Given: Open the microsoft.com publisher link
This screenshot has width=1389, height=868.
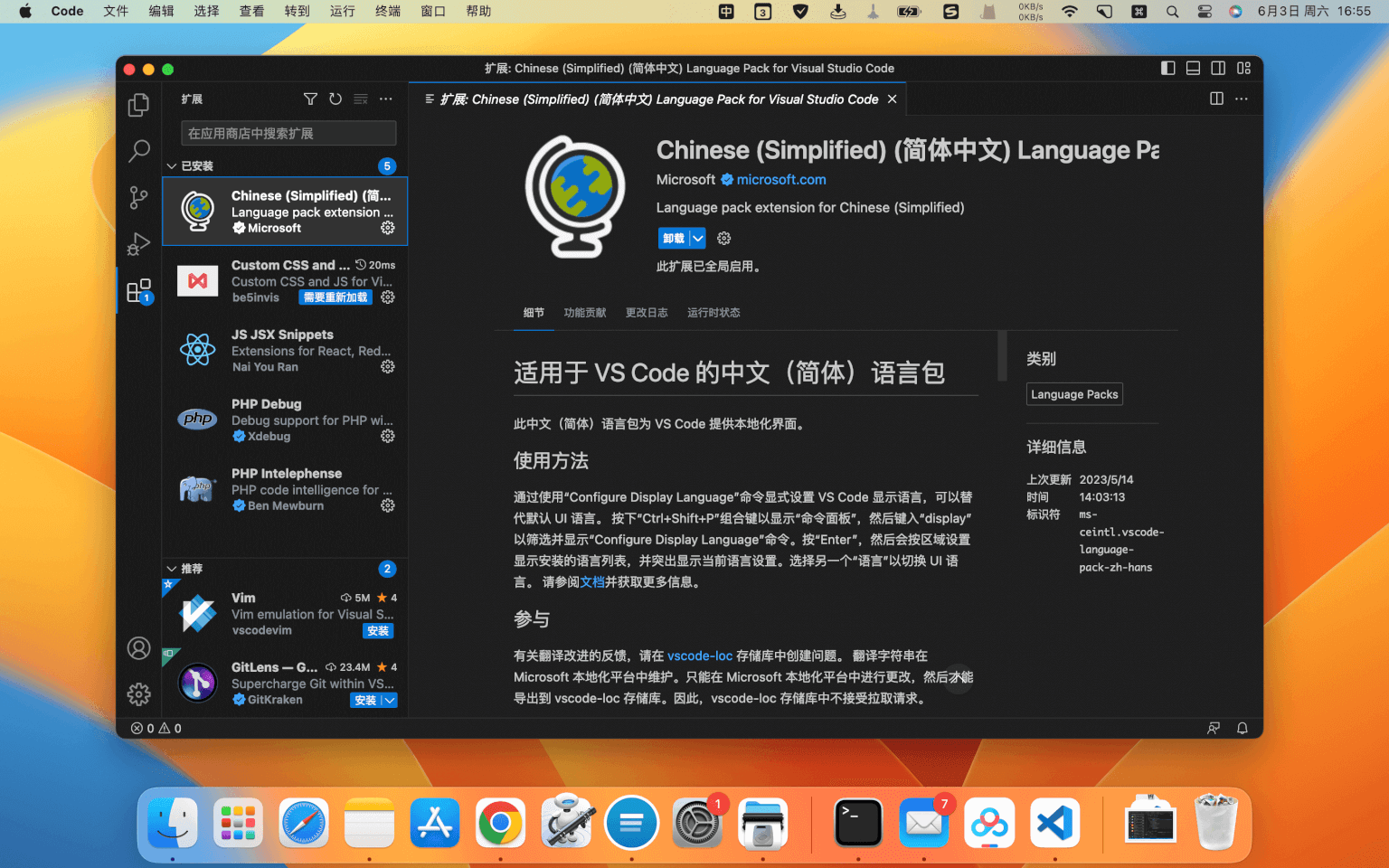Looking at the screenshot, I should (781, 179).
